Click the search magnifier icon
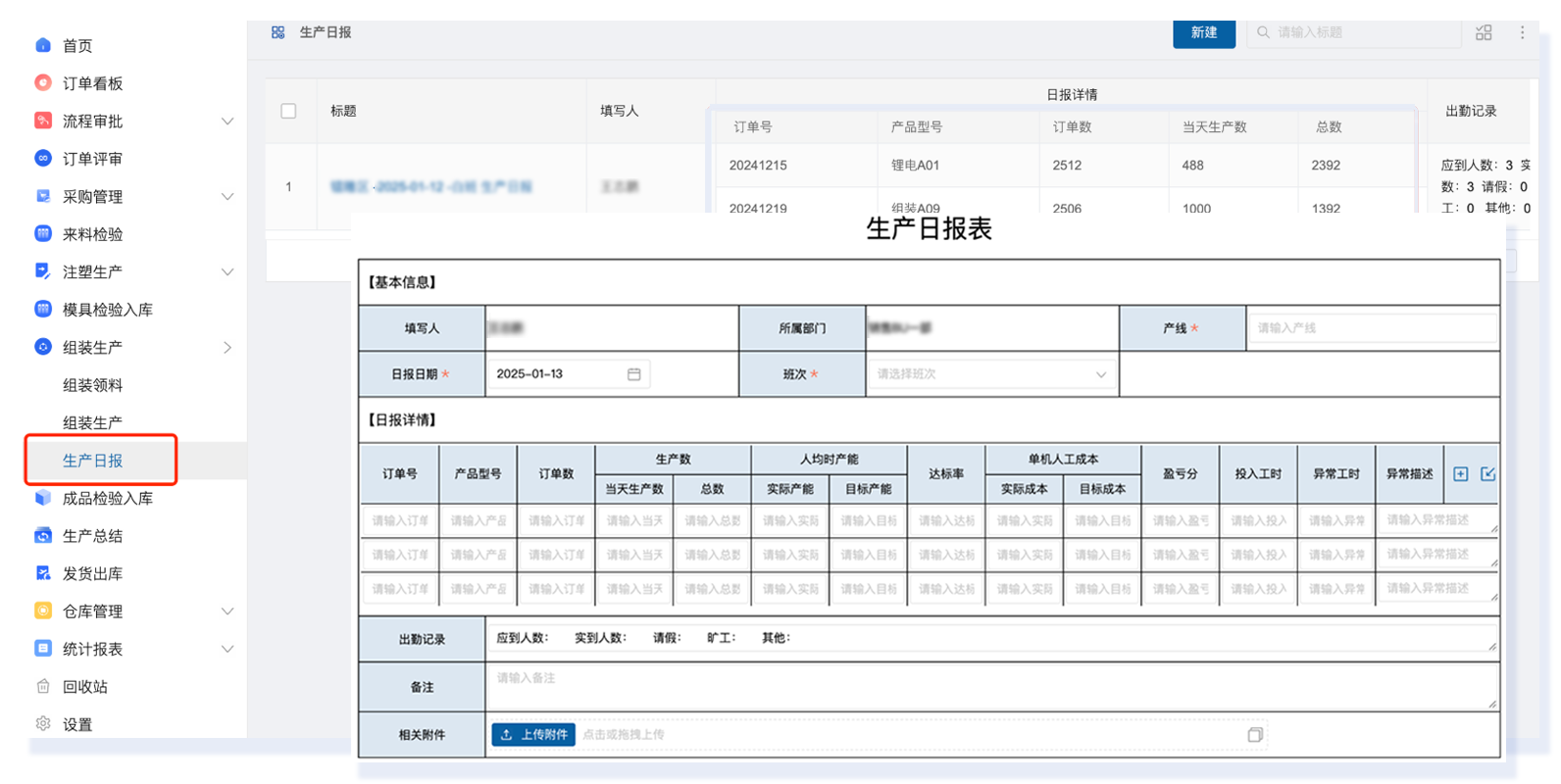This screenshot has height=784, width=1561. 1263,32
